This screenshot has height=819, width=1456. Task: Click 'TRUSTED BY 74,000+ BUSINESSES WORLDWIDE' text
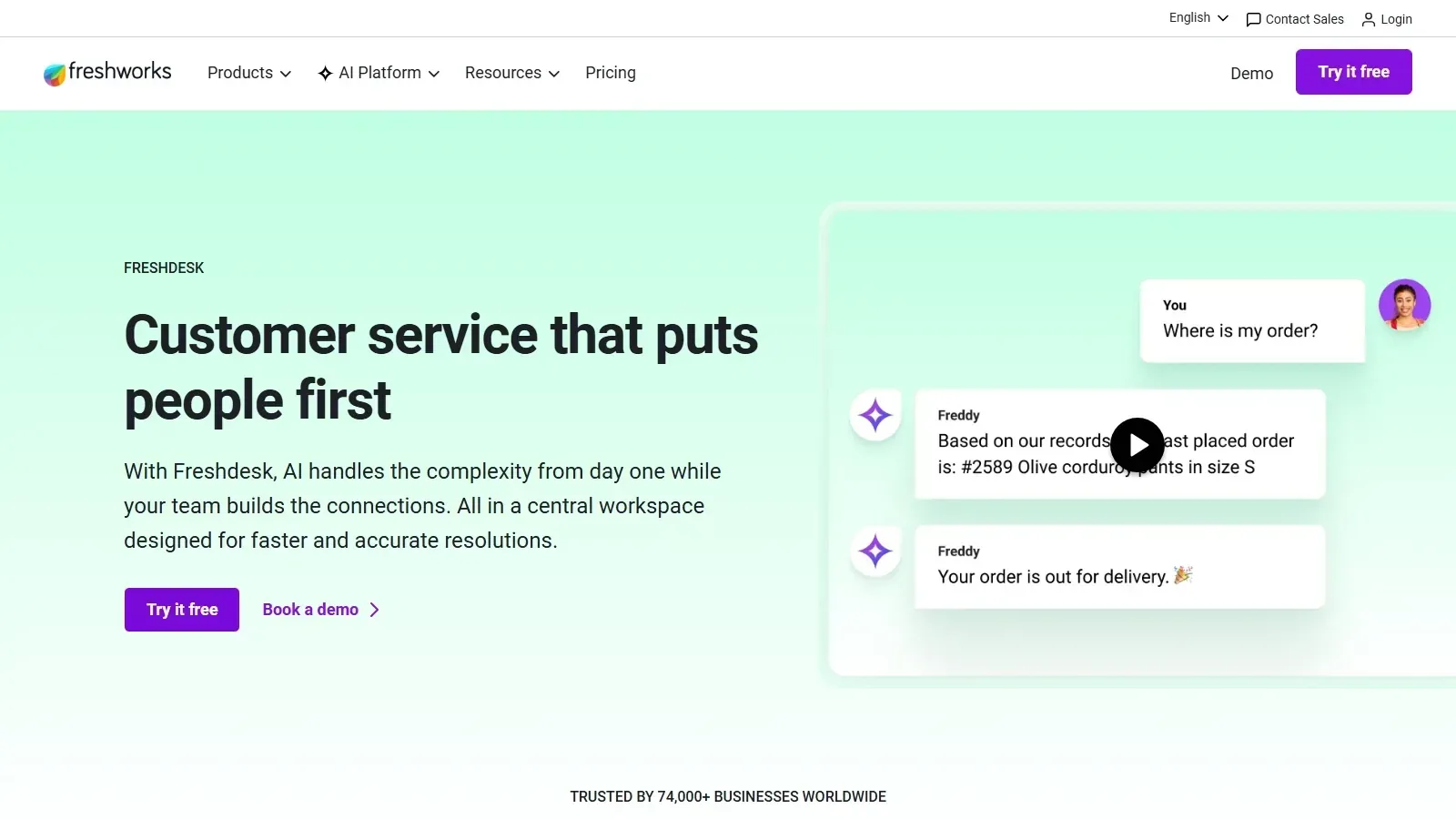728,796
